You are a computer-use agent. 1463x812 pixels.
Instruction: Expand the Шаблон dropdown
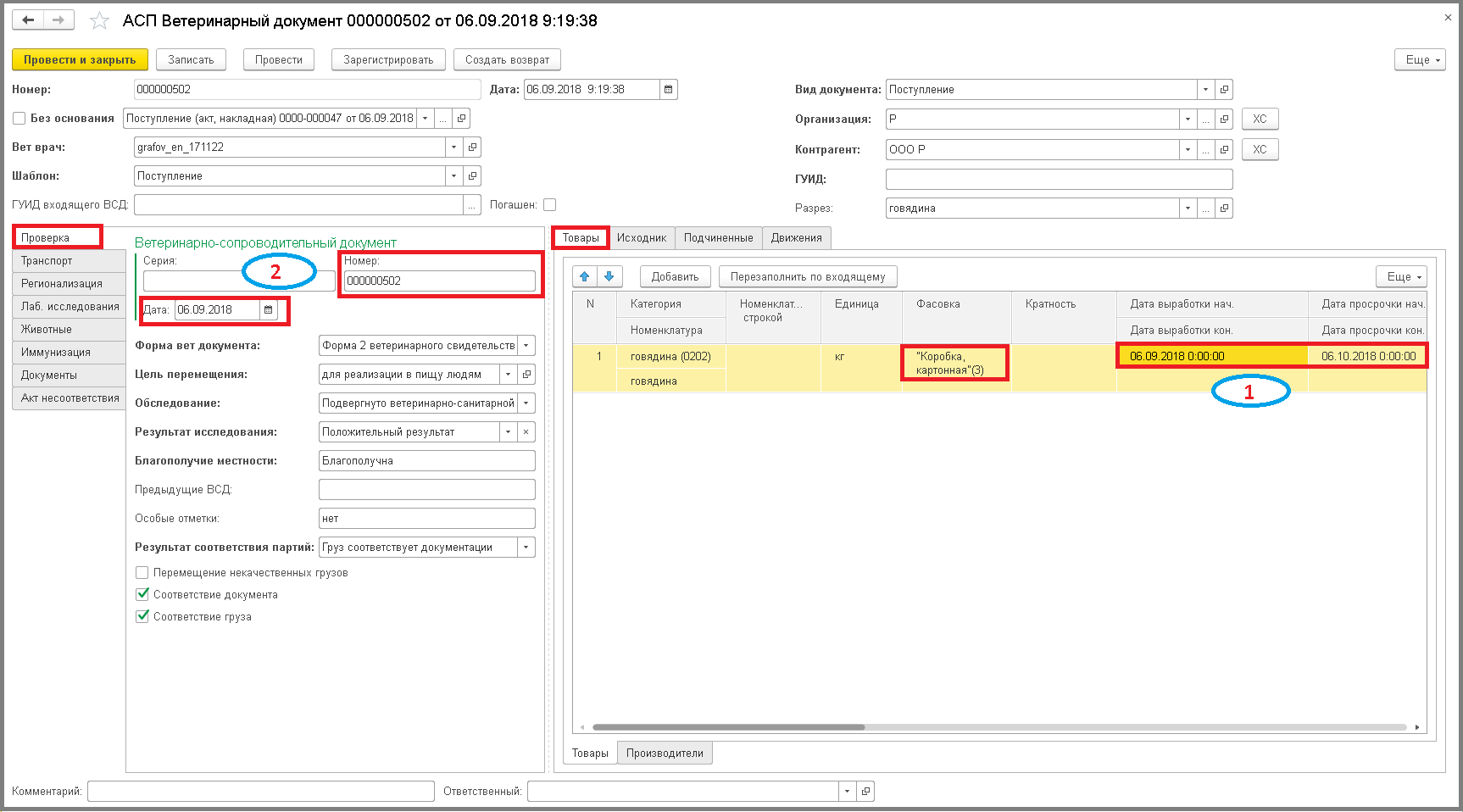(454, 176)
